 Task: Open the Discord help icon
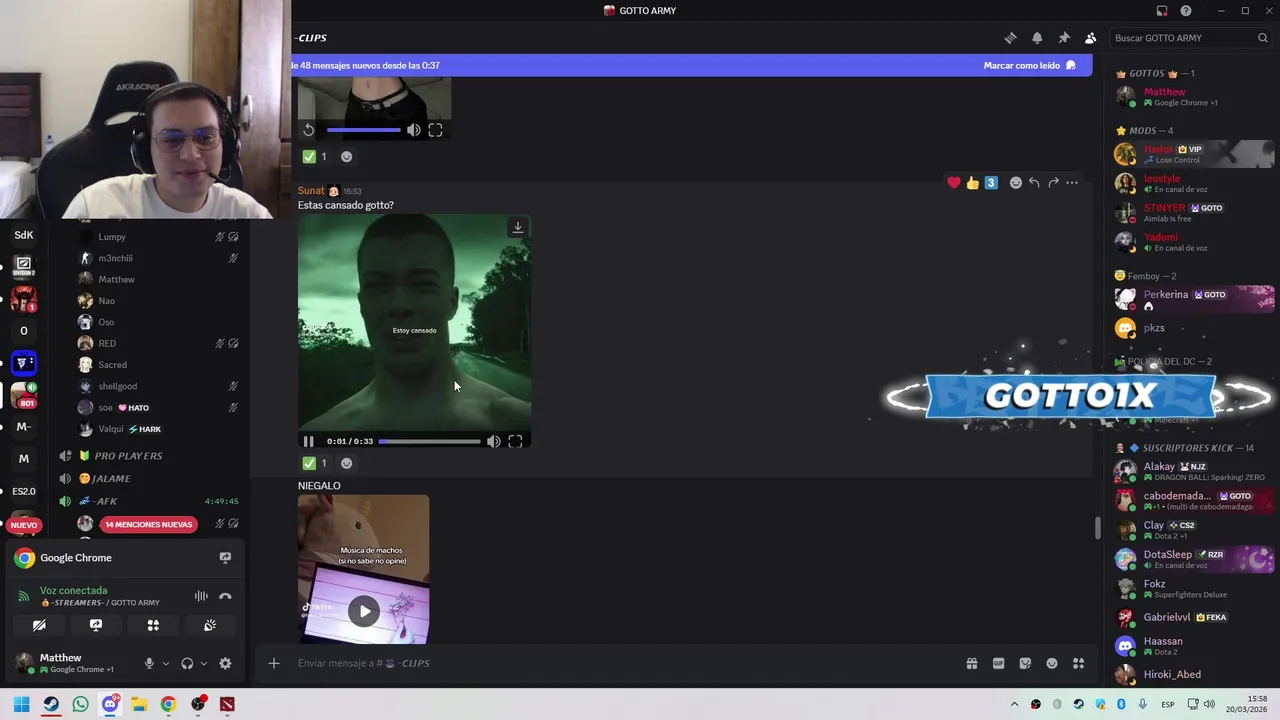coord(1186,11)
